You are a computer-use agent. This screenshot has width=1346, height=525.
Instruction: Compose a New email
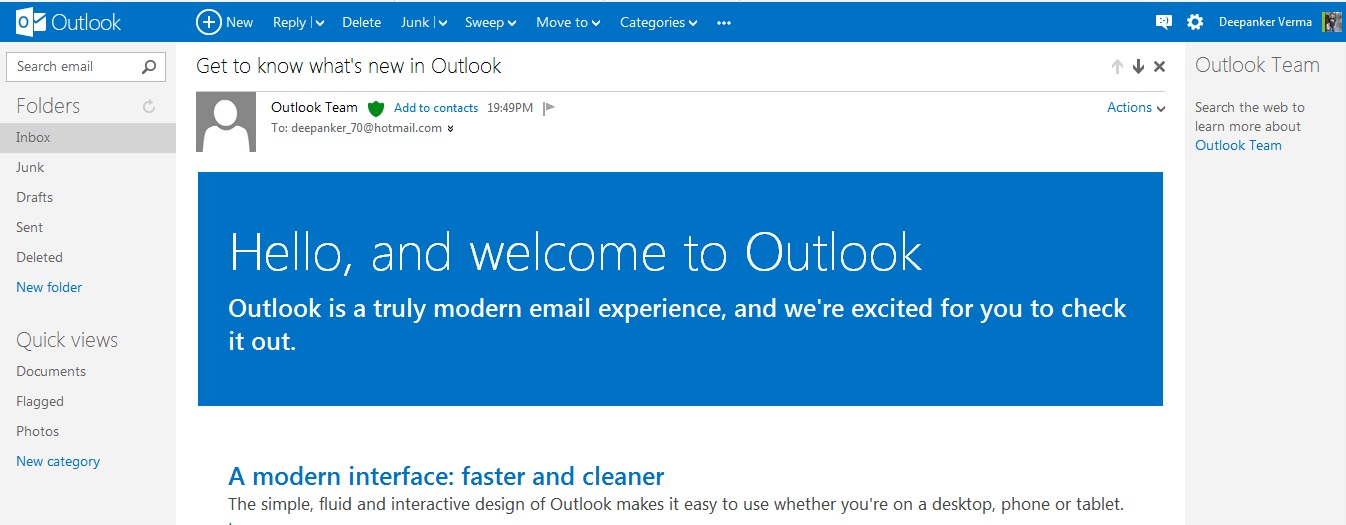[225, 22]
